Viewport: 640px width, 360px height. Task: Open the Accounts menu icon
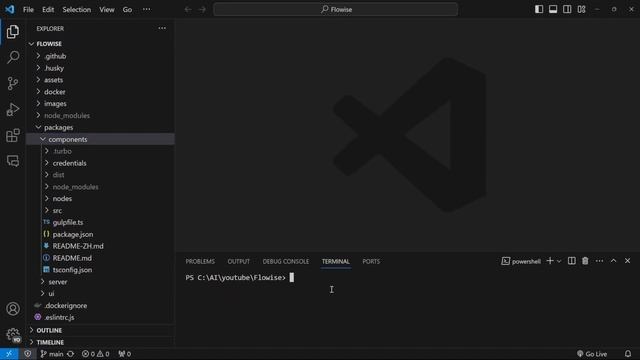click(13, 309)
